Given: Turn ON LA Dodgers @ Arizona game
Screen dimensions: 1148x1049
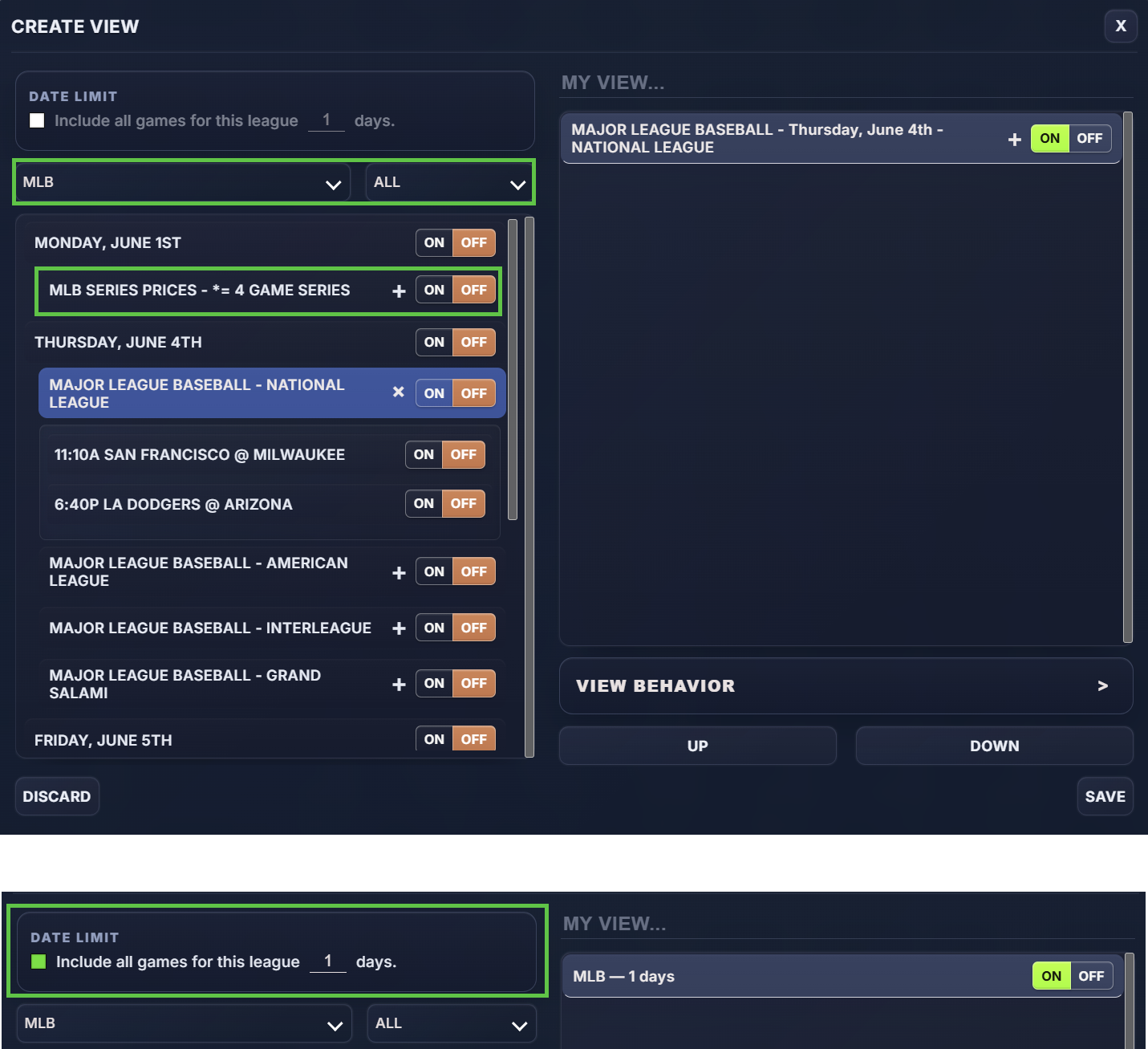Looking at the screenshot, I should (424, 504).
